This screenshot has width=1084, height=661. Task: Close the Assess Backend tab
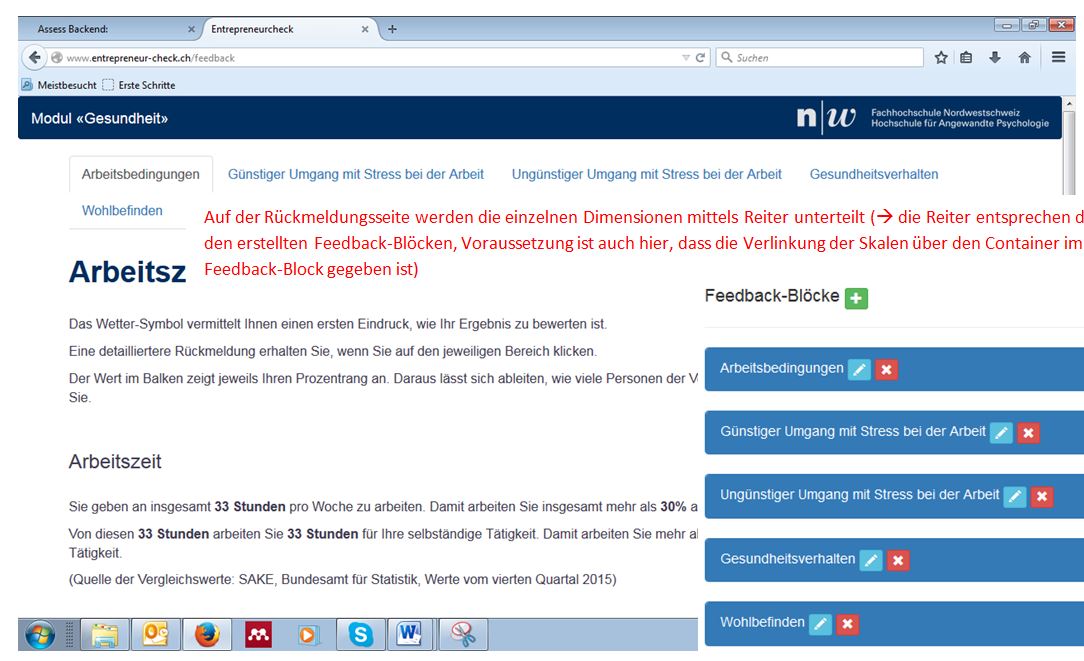[191, 29]
